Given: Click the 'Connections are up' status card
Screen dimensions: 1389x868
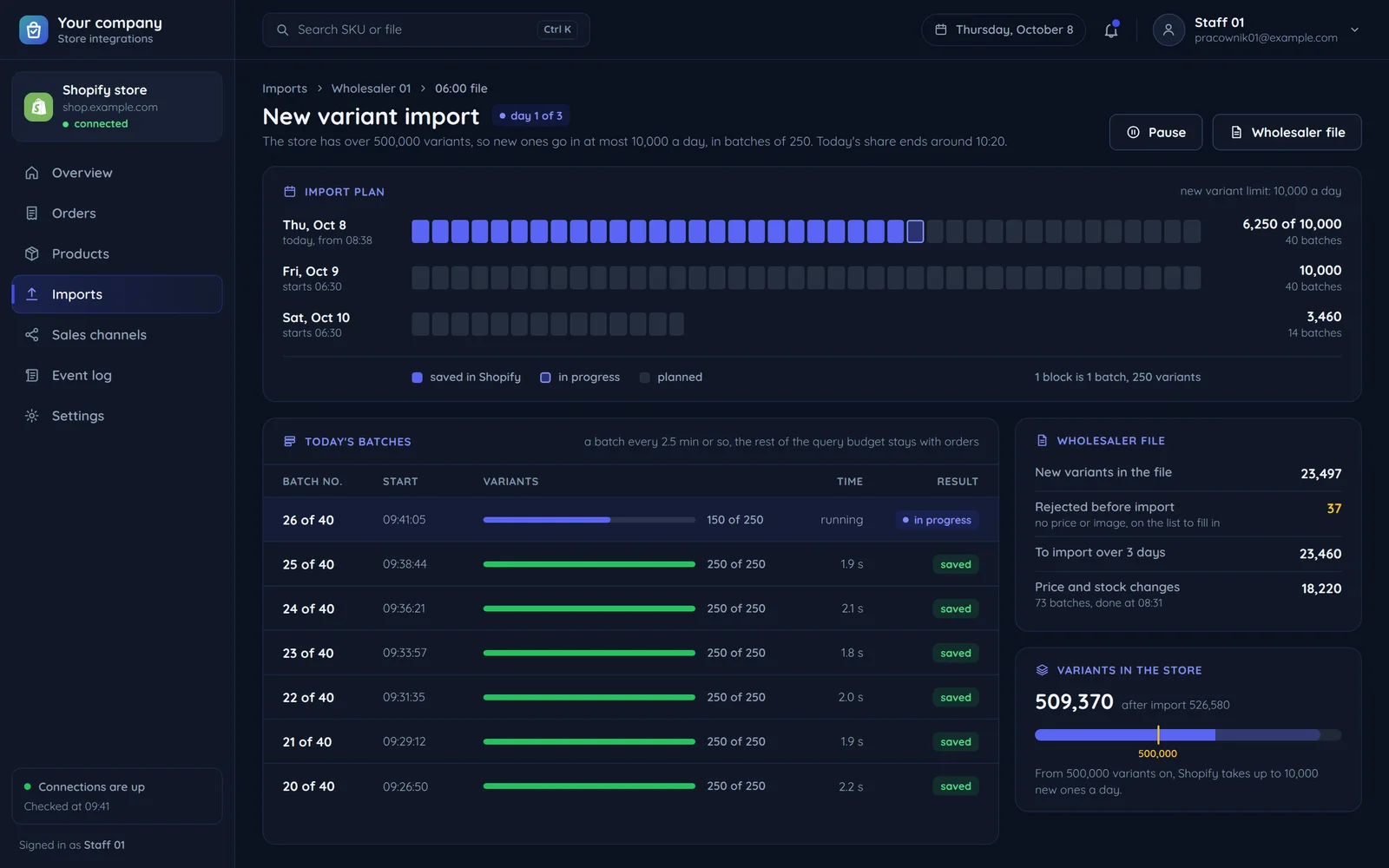Looking at the screenshot, I should (x=117, y=796).
